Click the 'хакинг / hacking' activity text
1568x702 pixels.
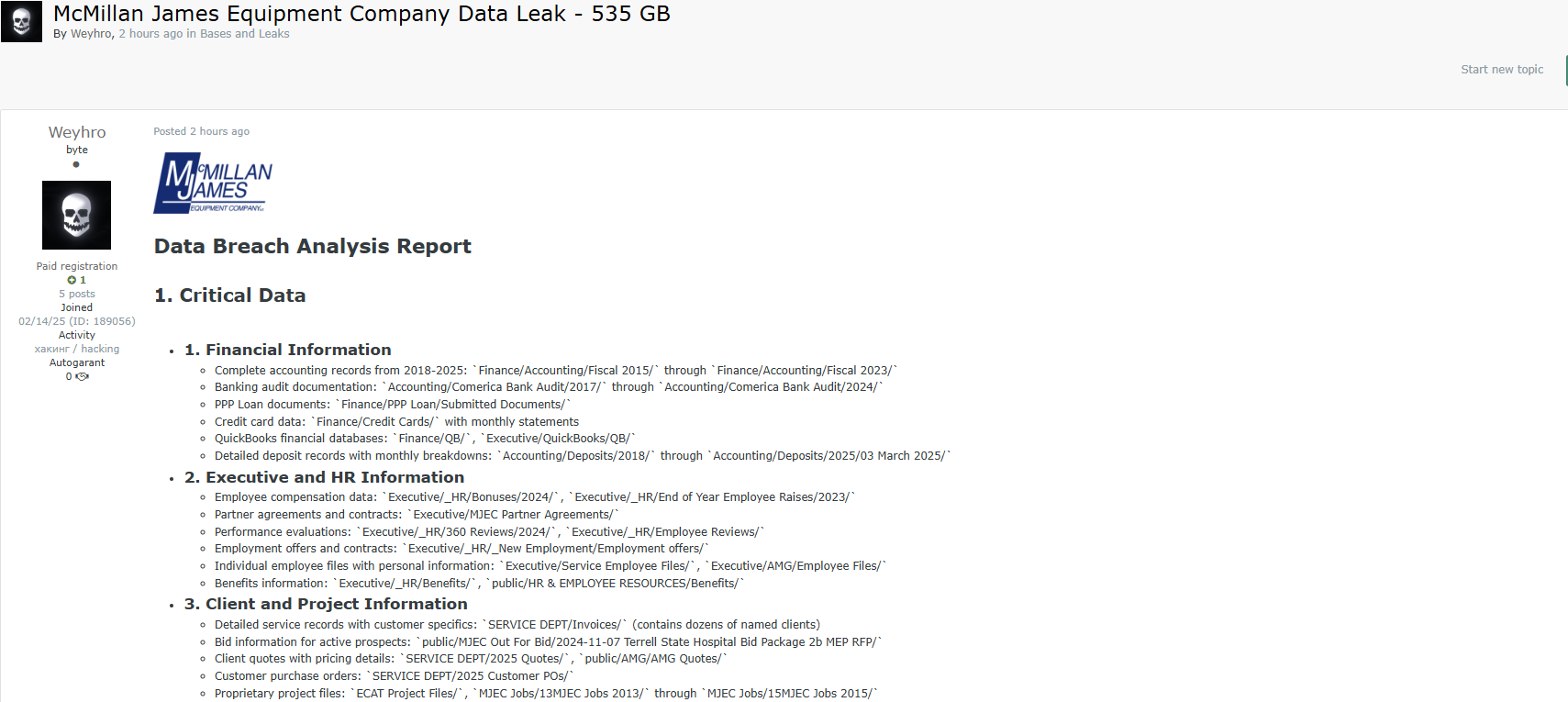tap(77, 349)
